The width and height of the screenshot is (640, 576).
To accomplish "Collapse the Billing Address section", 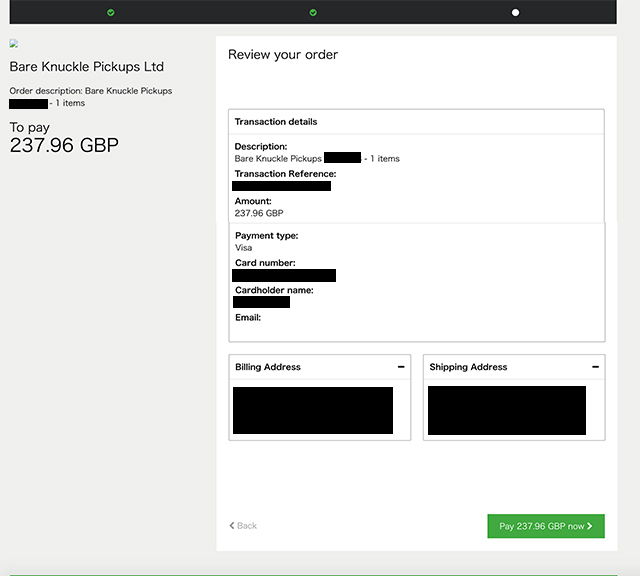I will 401,367.
